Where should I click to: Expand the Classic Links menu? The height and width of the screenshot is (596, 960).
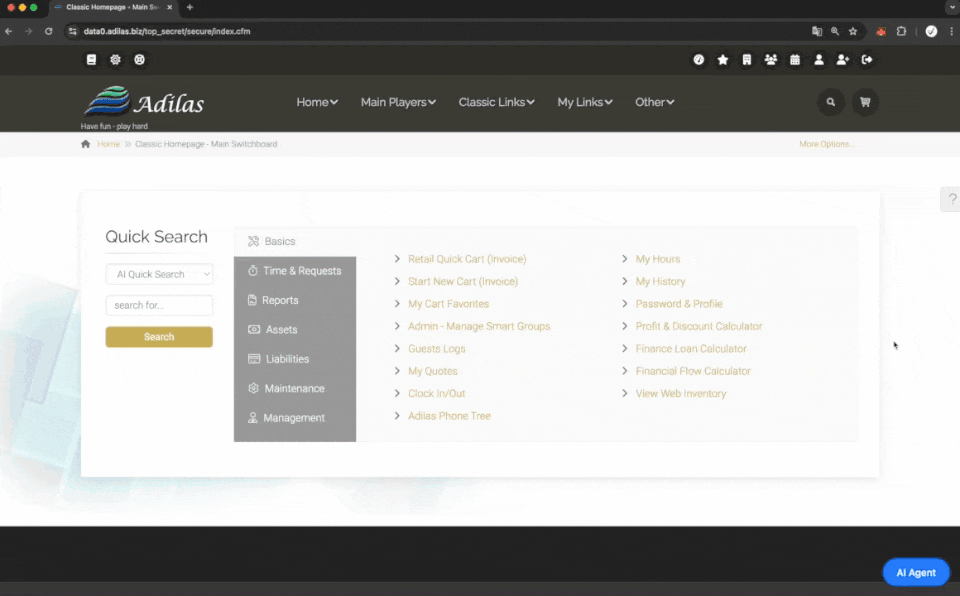click(496, 102)
